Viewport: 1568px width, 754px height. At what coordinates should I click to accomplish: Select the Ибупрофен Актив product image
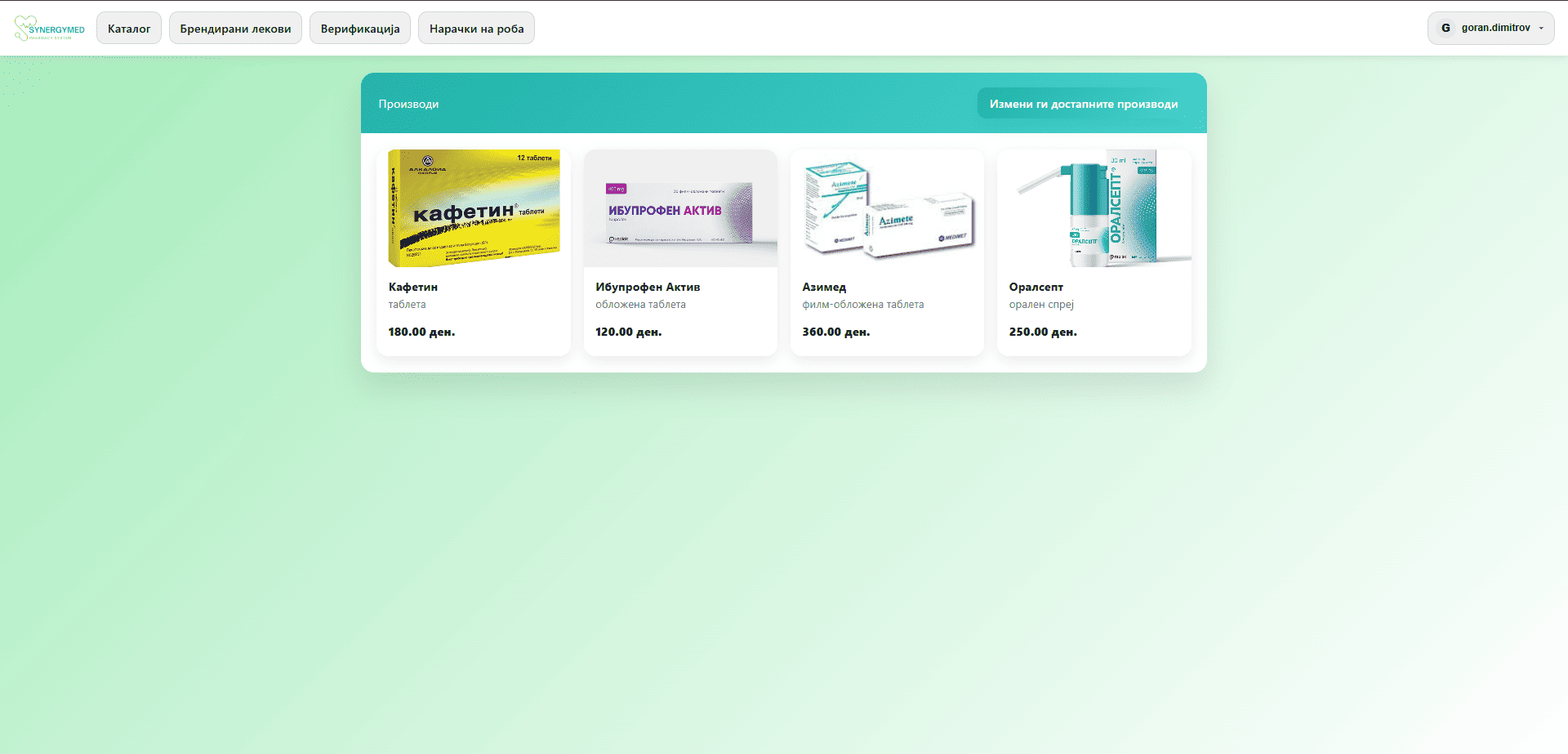coord(680,208)
